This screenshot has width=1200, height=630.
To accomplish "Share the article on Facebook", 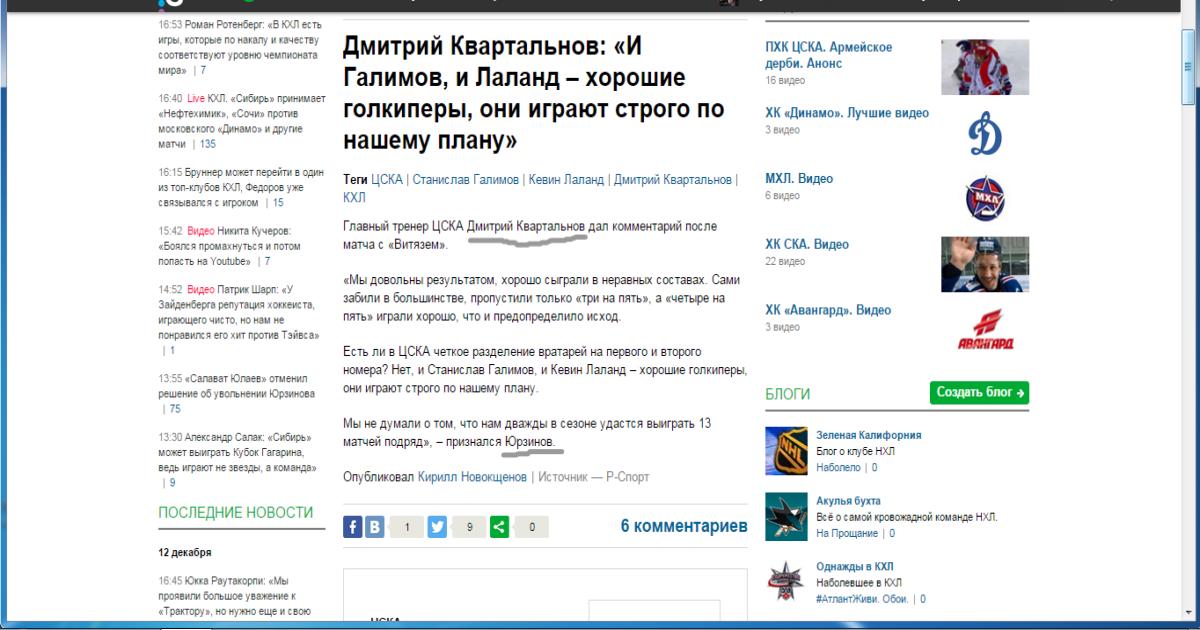I will [353, 526].
